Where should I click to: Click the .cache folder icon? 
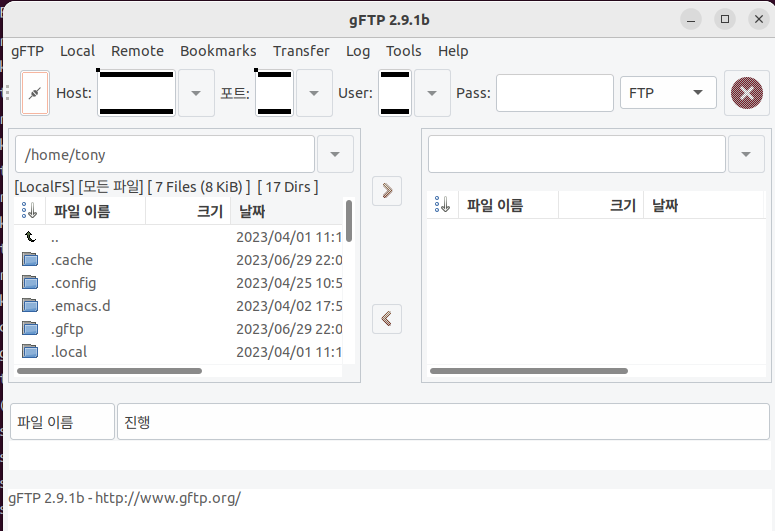(x=30, y=260)
